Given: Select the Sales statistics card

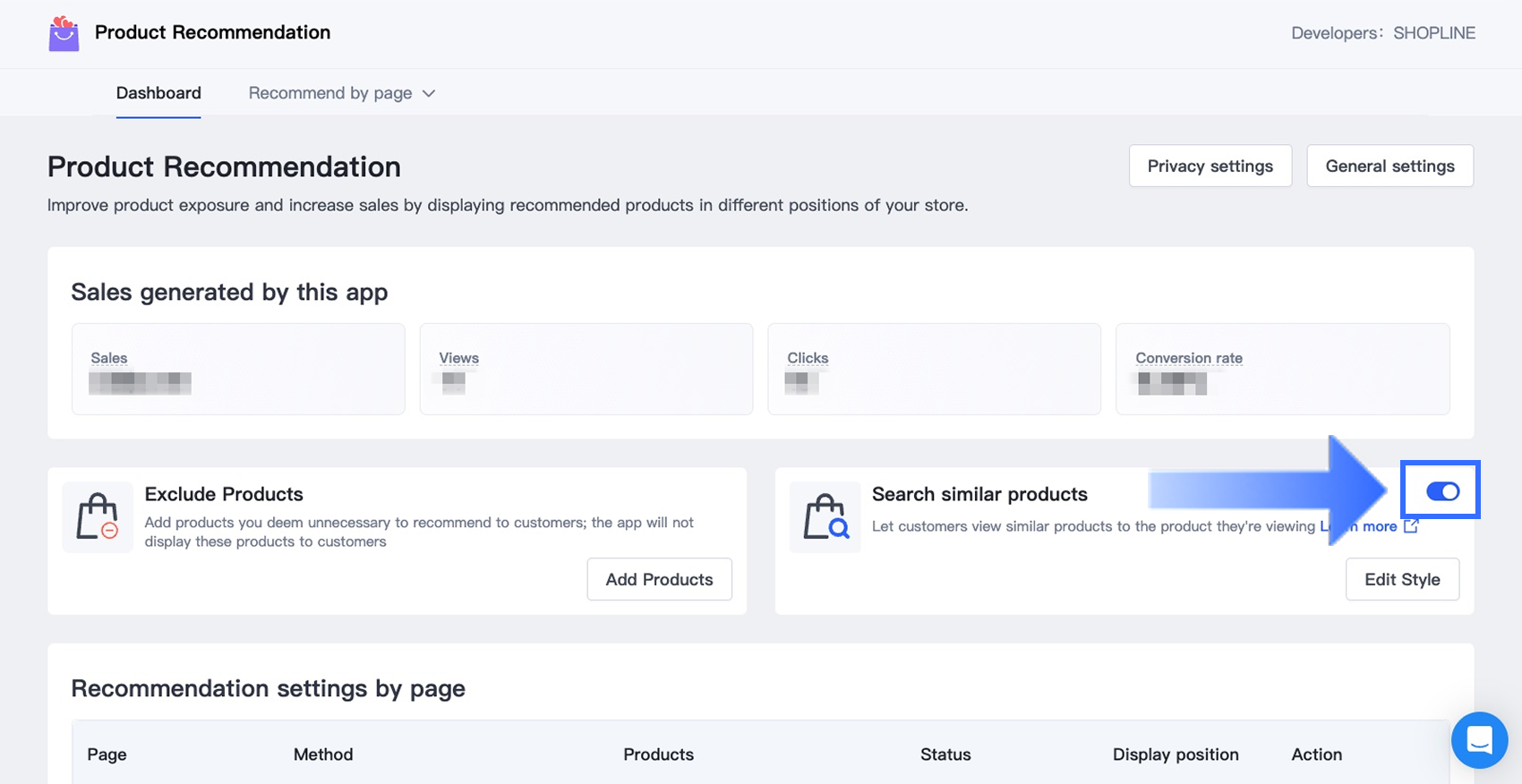Looking at the screenshot, I should 238,369.
